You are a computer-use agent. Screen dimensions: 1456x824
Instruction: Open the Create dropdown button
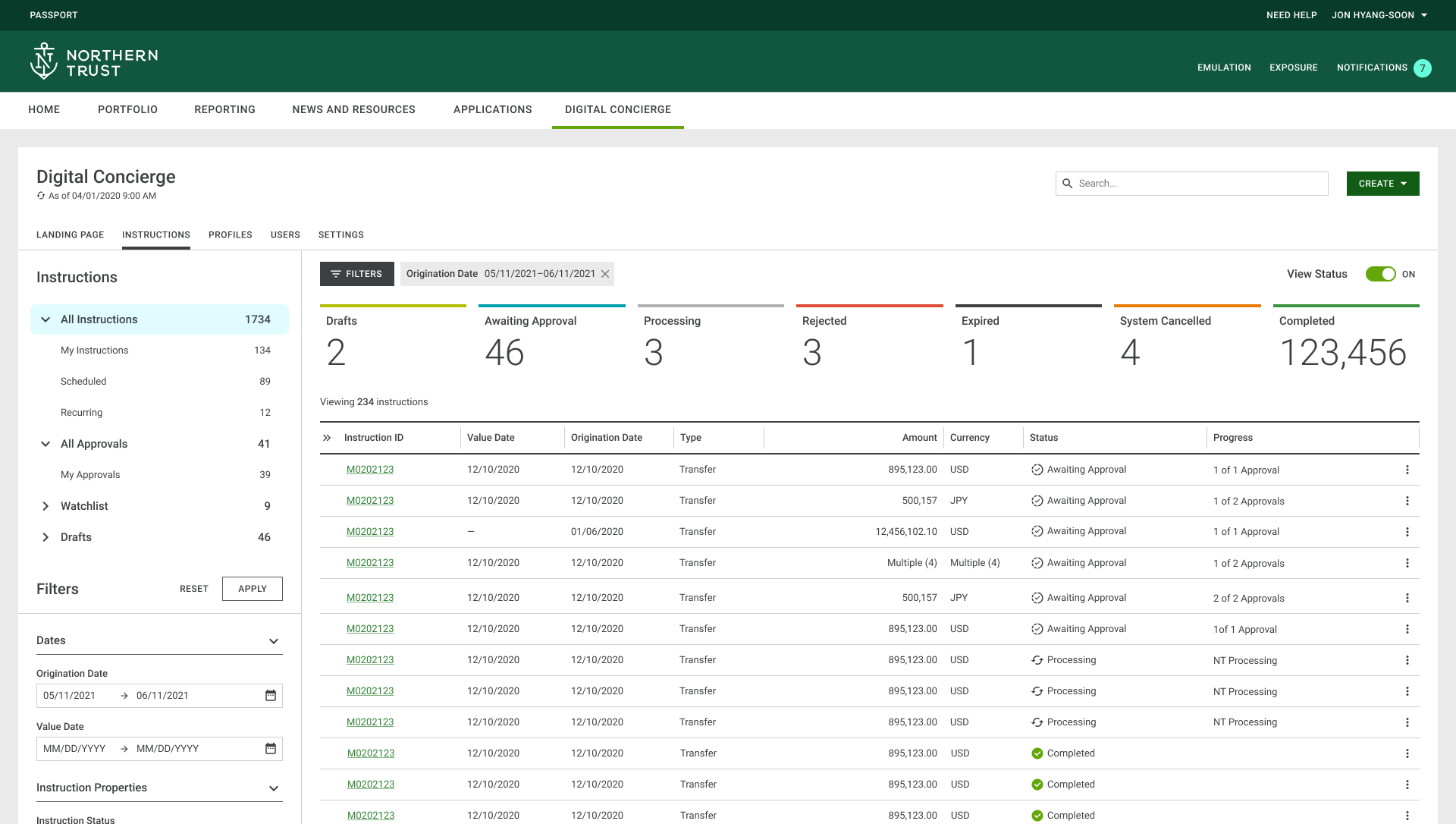pos(1382,184)
